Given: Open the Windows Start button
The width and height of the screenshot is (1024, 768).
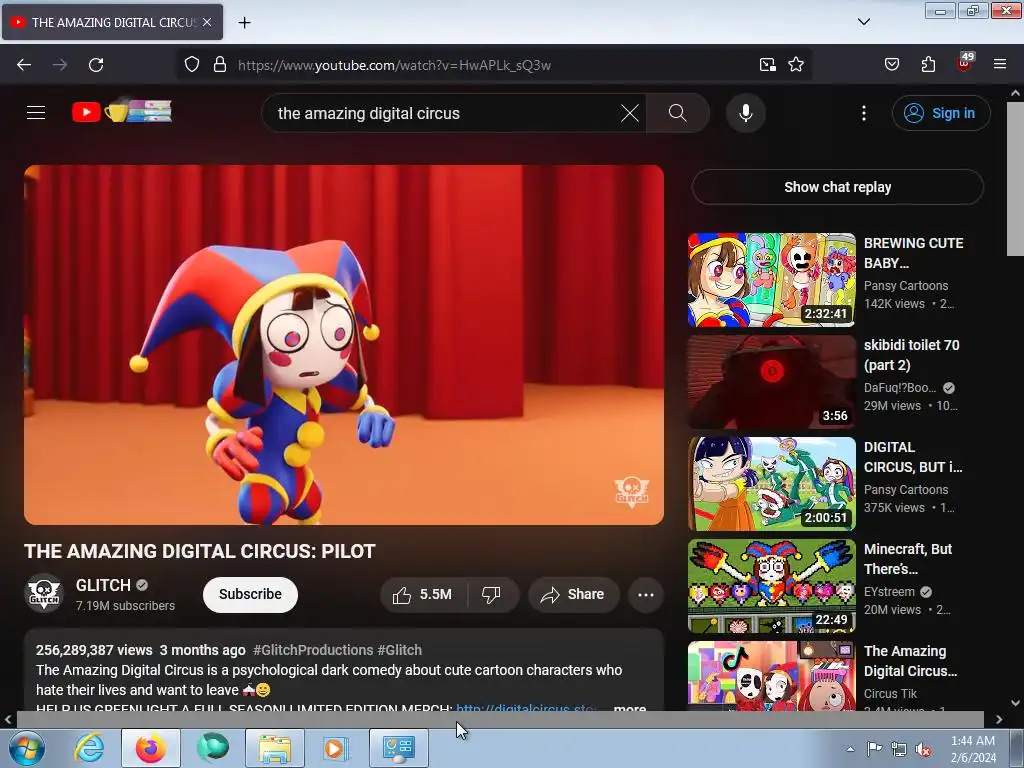Looking at the screenshot, I should pyautogui.click(x=27, y=748).
